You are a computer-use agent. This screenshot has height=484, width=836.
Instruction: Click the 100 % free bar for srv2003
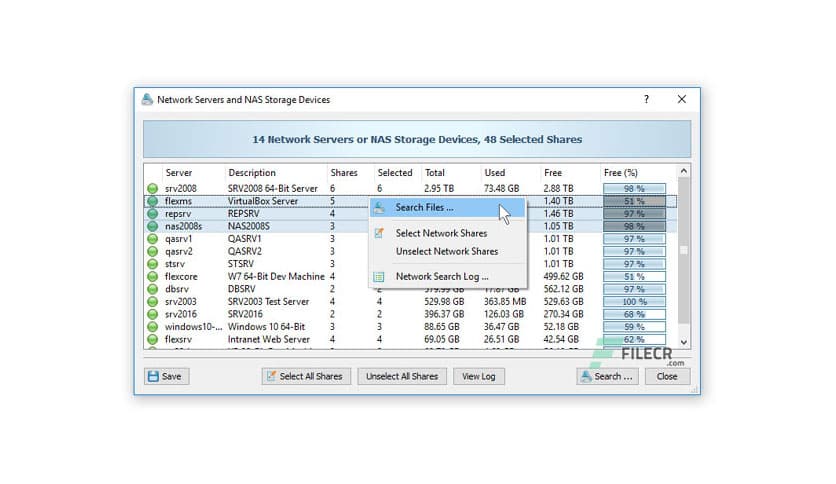634,302
